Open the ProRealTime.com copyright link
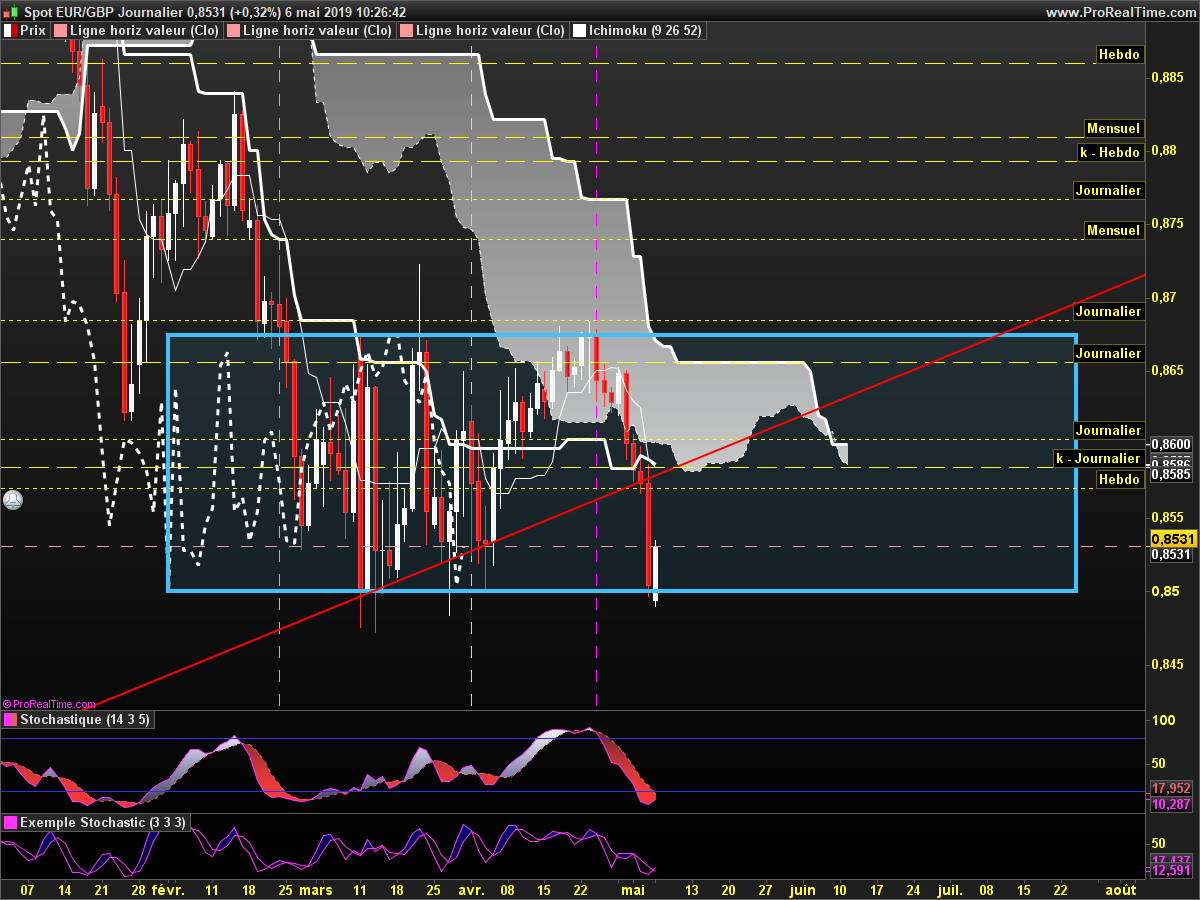 tap(50, 704)
